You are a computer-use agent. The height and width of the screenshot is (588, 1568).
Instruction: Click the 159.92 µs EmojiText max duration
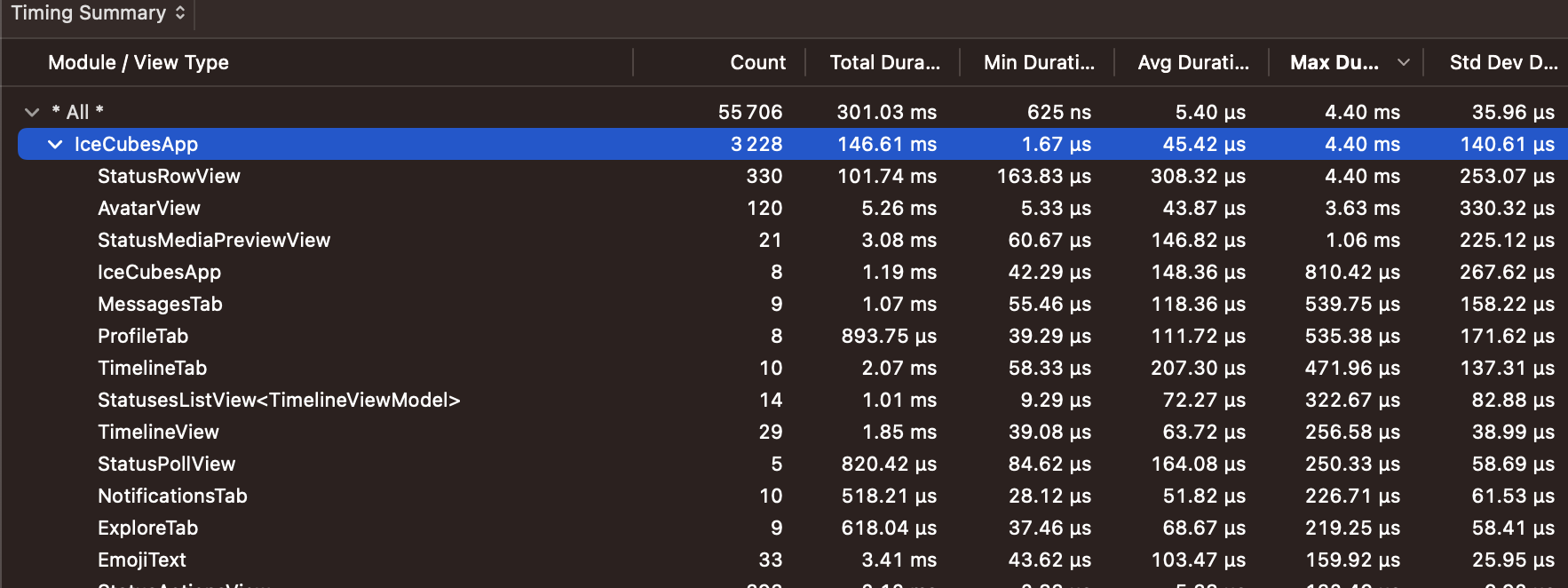pyautogui.click(x=1352, y=560)
